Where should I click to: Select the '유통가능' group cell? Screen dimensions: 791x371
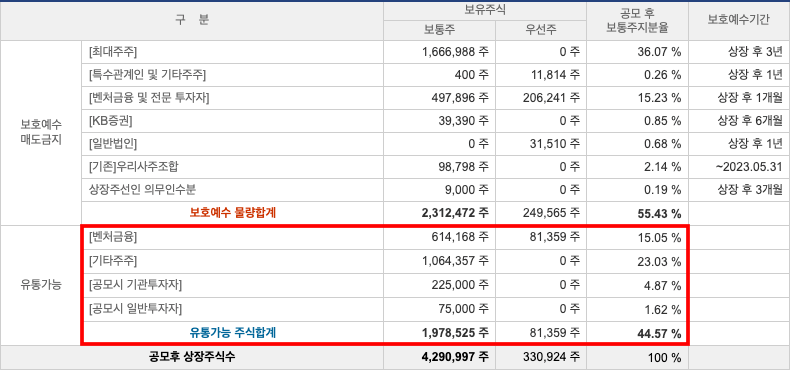(x=41, y=285)
